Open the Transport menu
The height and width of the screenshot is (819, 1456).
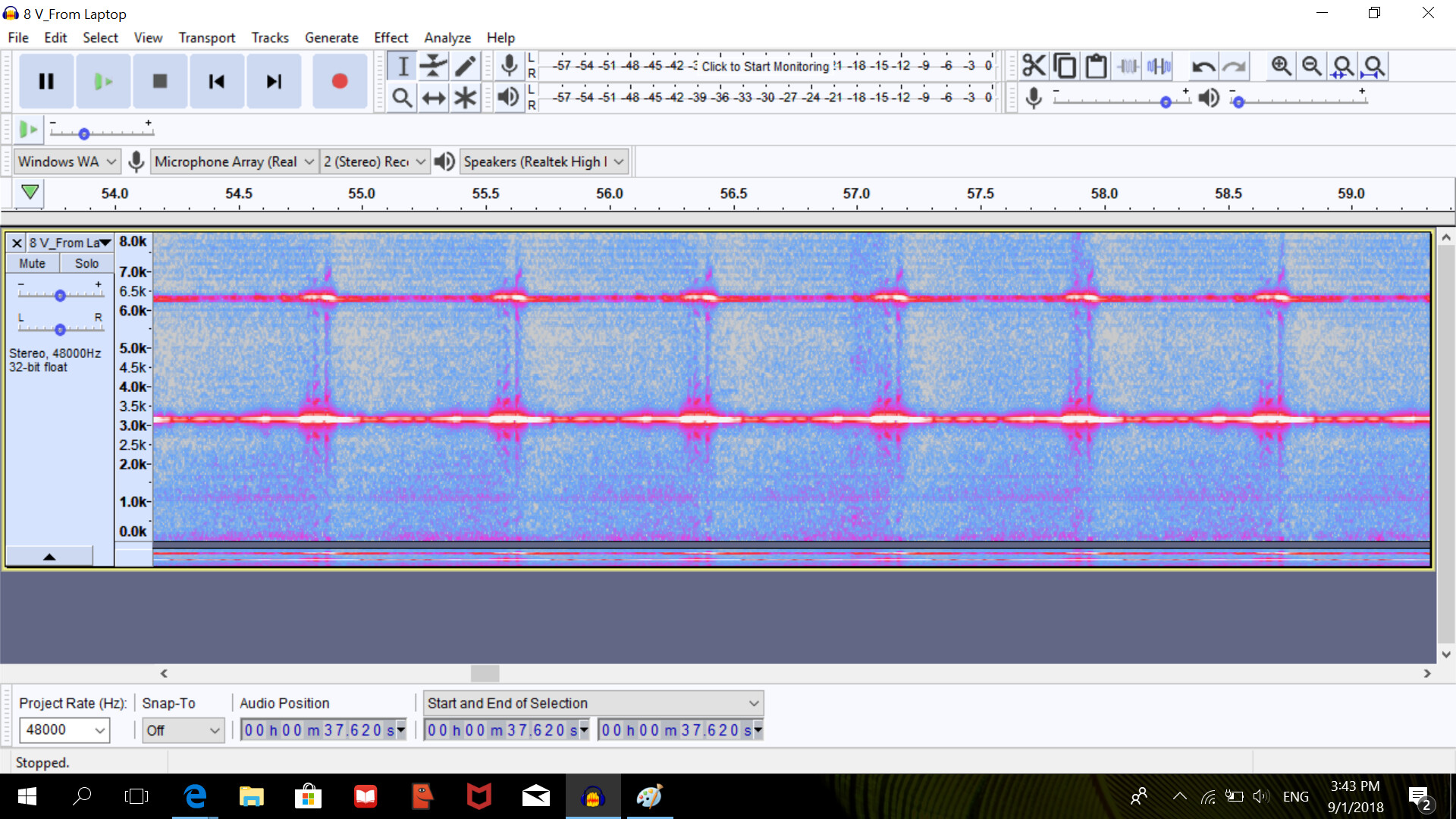[x=207, y=37]
